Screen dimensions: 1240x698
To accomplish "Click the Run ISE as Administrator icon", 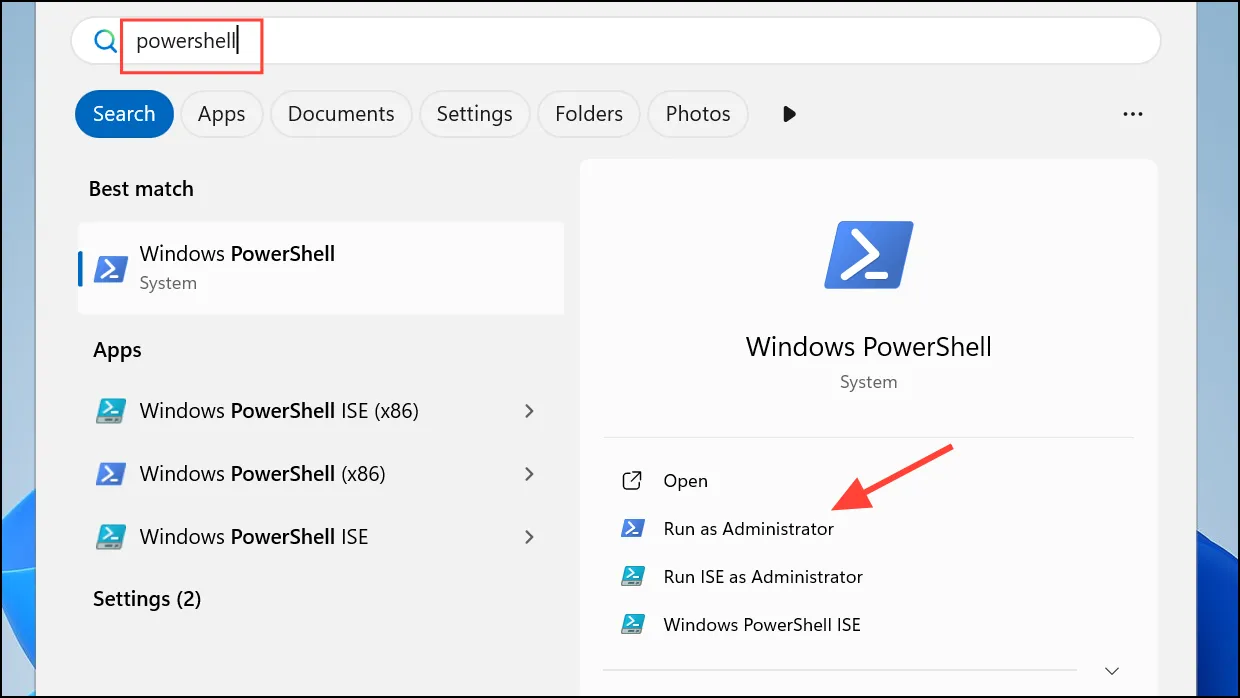I will tap(632, 576).
